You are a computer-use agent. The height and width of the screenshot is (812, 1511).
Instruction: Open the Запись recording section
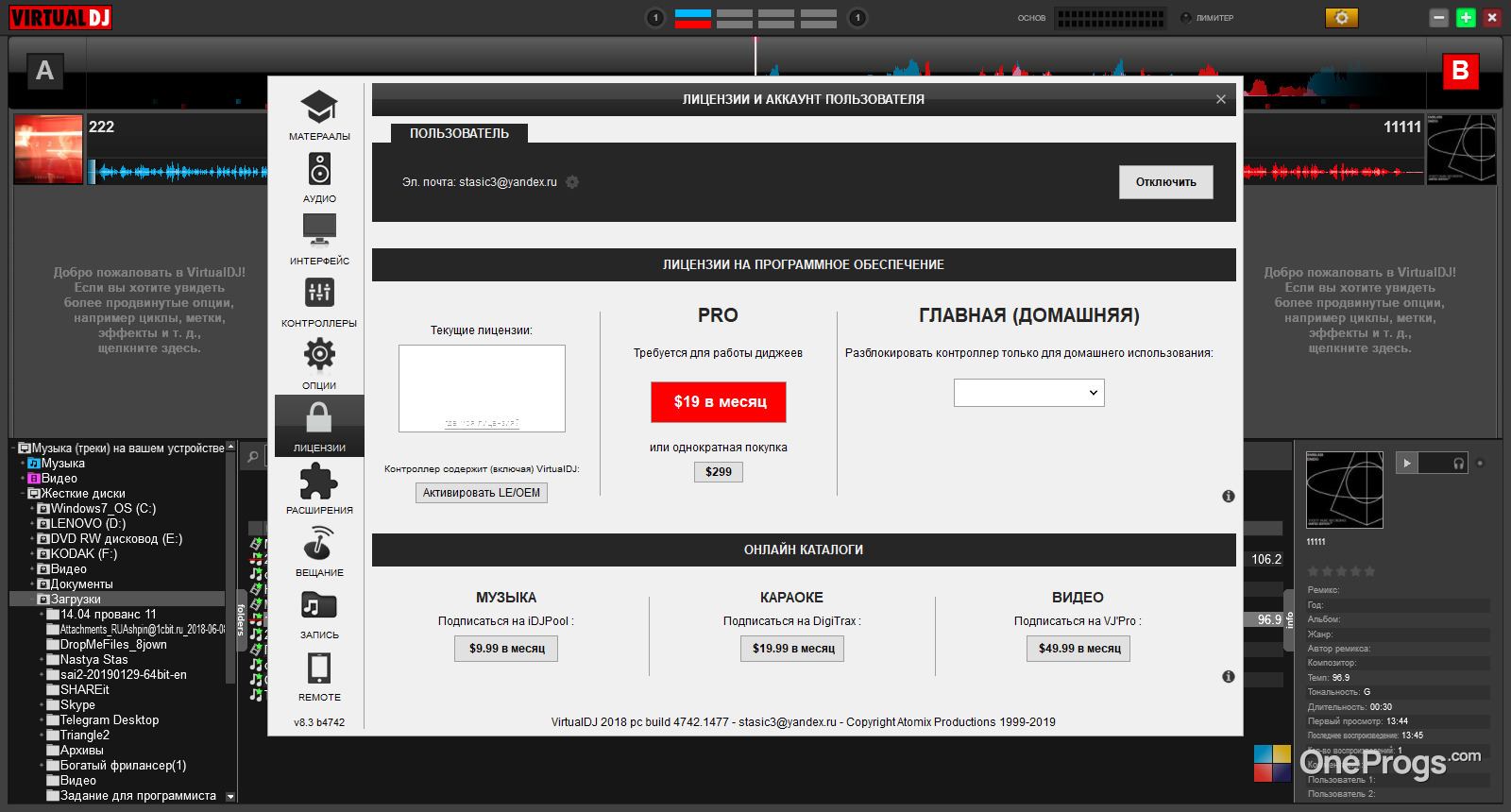point(319,613)
